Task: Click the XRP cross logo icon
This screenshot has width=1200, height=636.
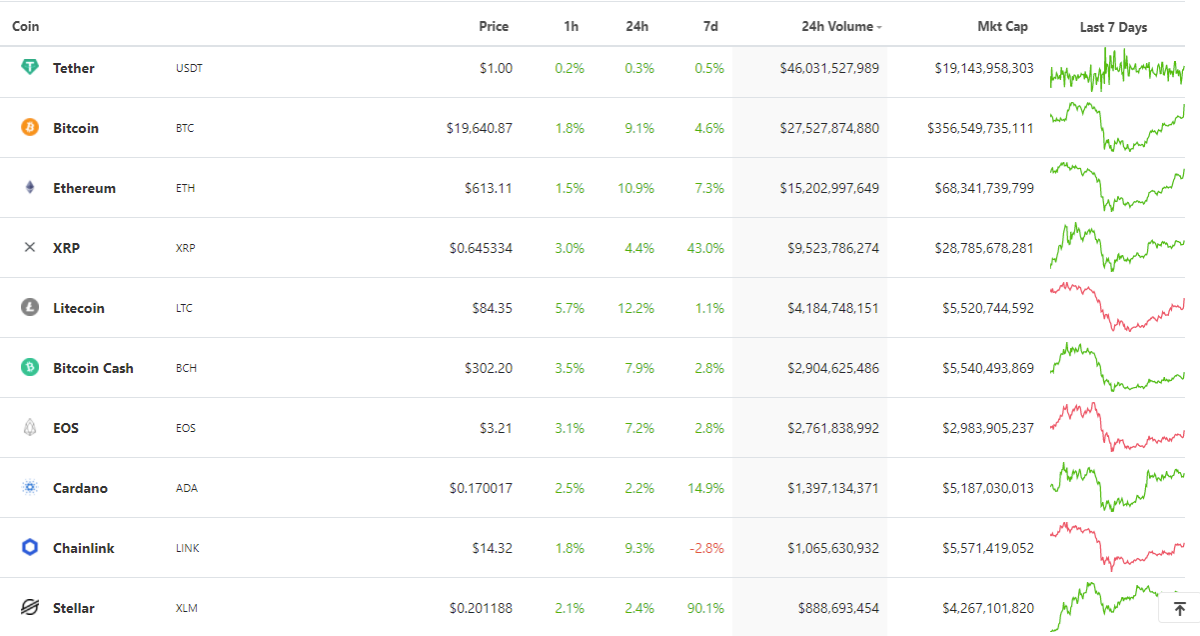Action: pyautogui.click(x=30, y=247)
